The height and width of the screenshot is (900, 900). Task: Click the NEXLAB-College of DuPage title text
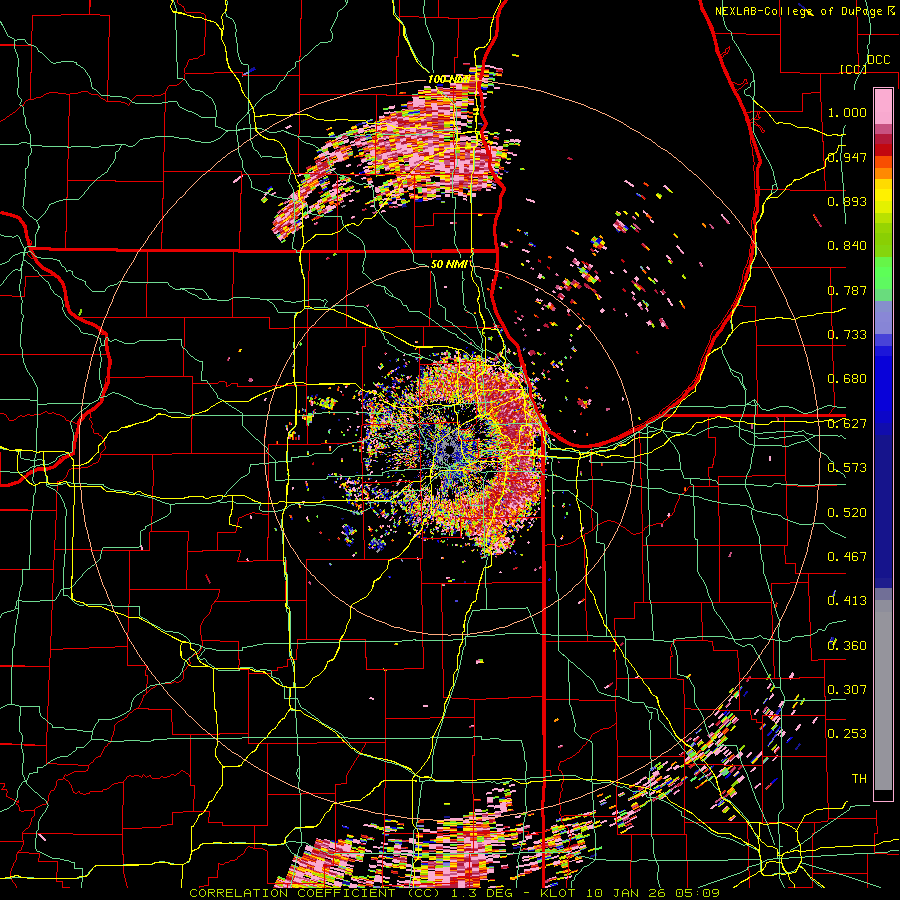[x=799, y=11]
